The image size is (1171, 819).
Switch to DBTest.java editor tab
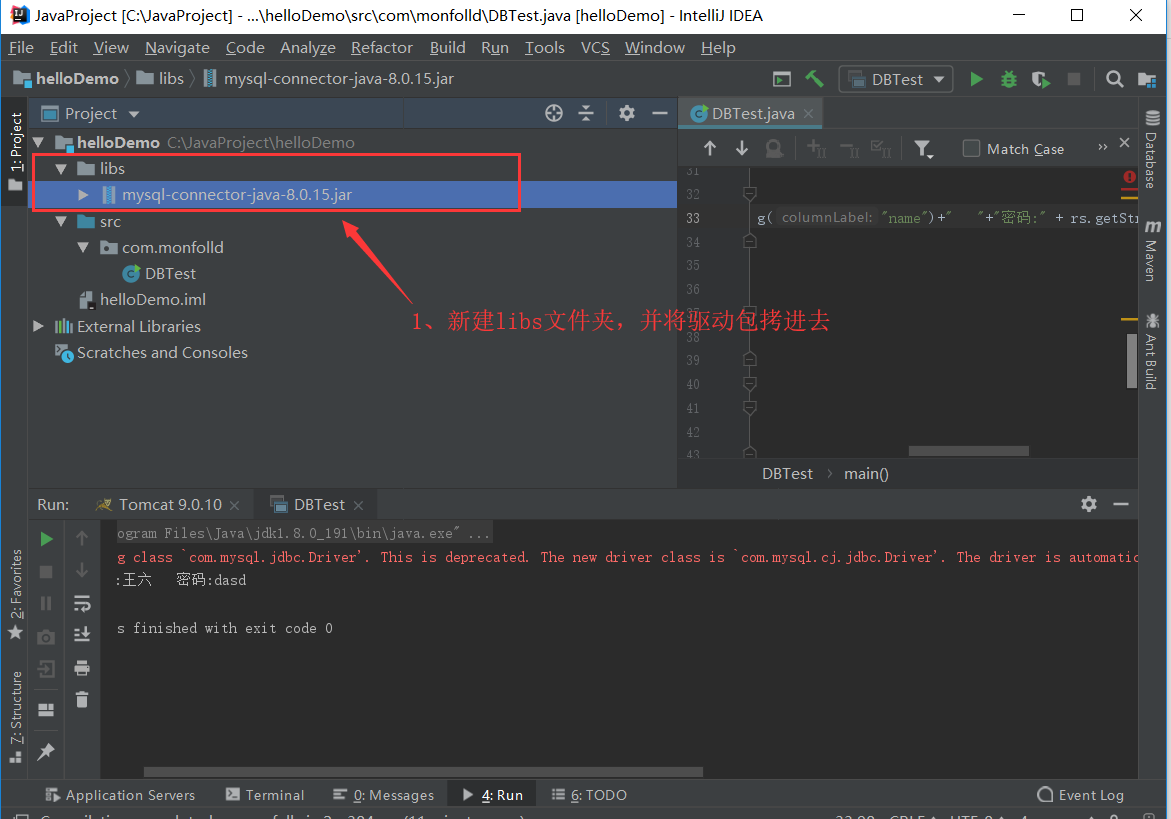tap(752, 113)
